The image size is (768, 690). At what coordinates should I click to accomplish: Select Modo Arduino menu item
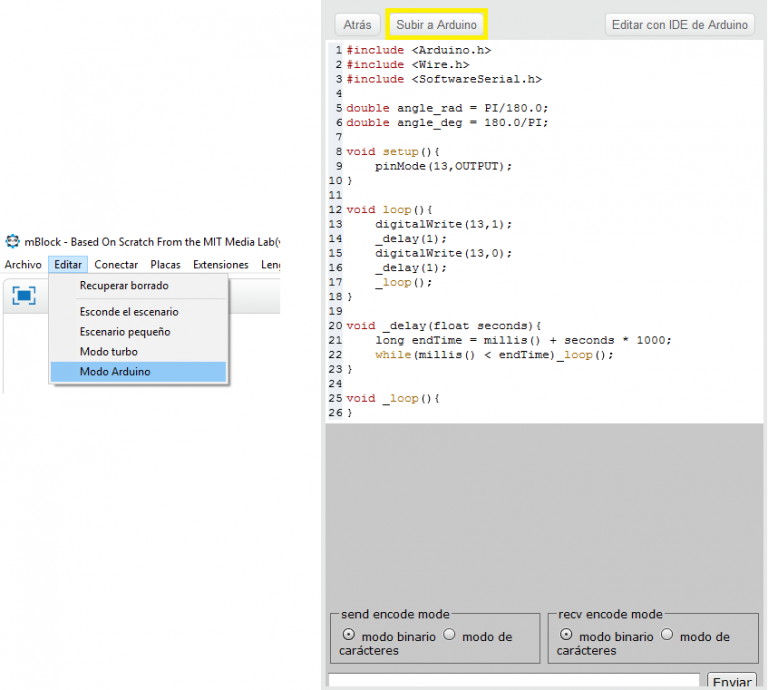point(115,372)
